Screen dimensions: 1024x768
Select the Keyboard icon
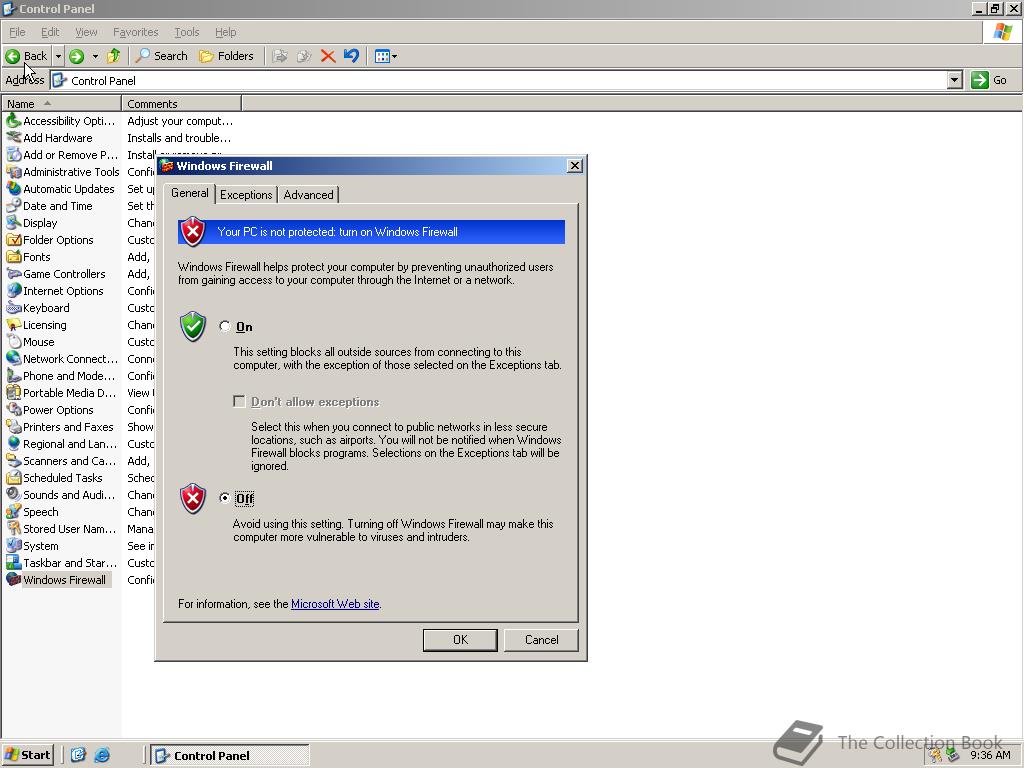click(x=13, y=307)
